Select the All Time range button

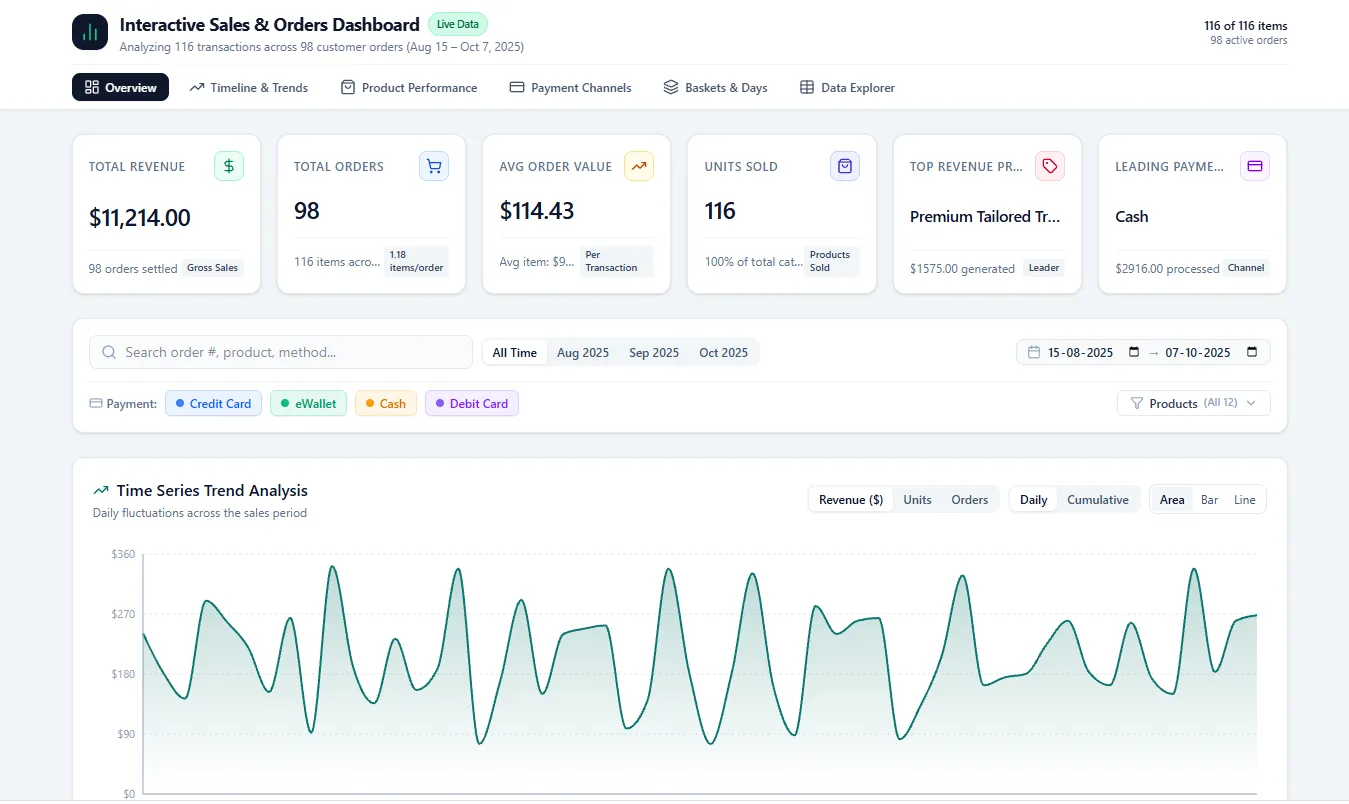point(515,352)
